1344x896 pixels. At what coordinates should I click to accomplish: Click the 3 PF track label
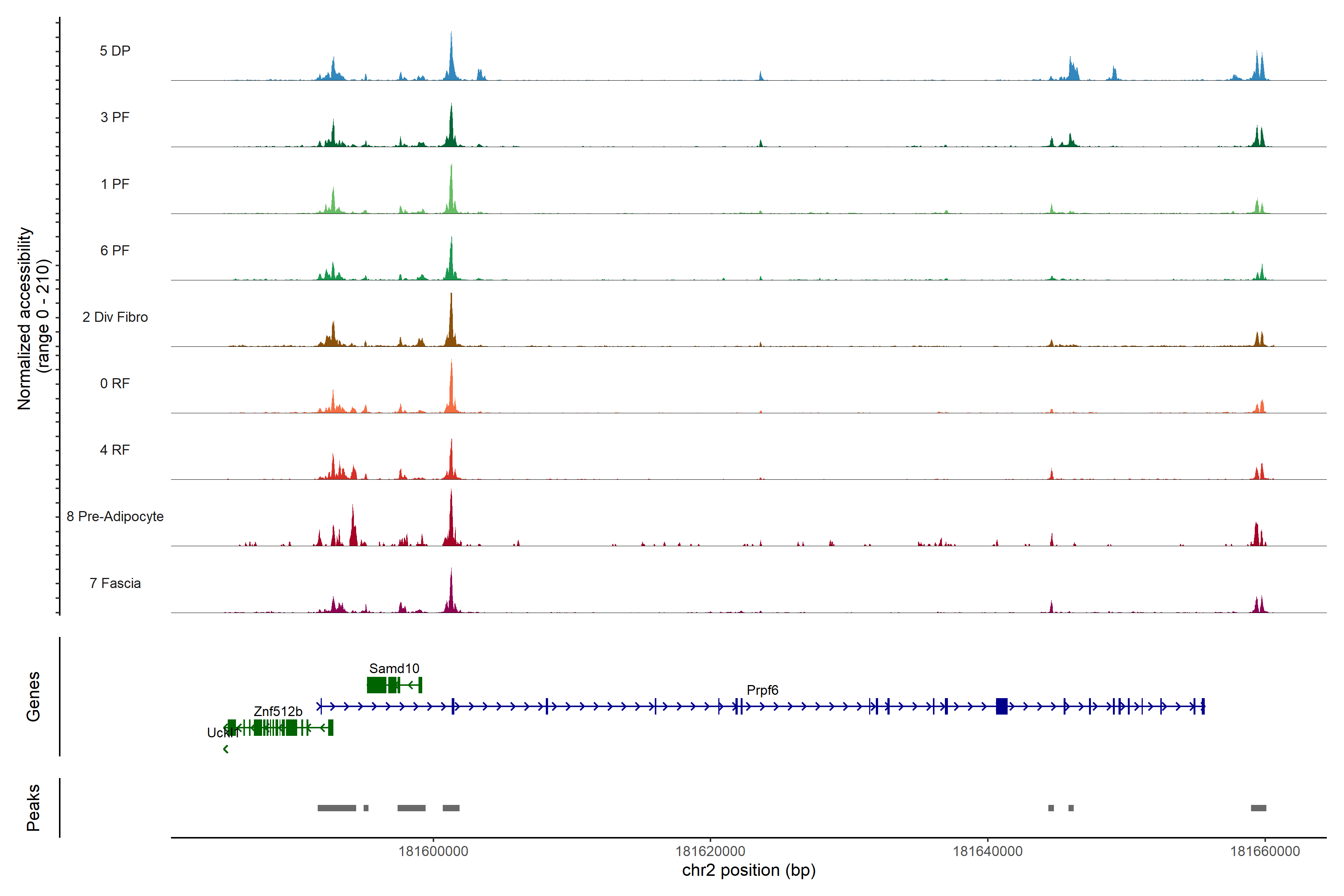pos(115,117)
